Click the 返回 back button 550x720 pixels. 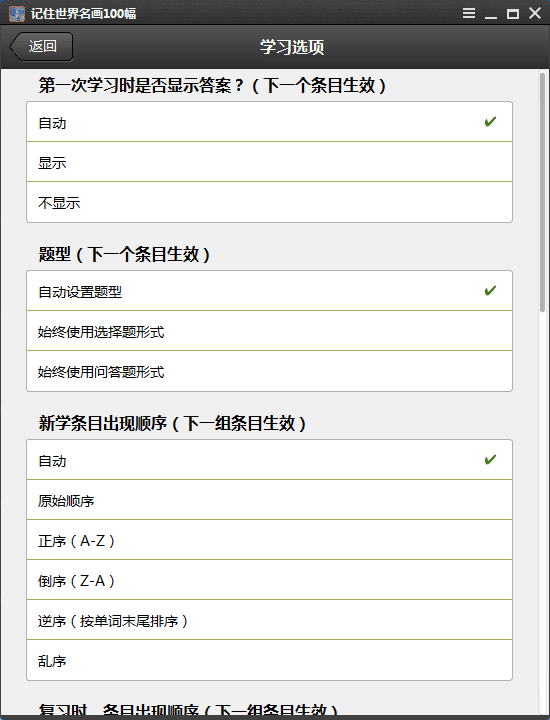41,46
